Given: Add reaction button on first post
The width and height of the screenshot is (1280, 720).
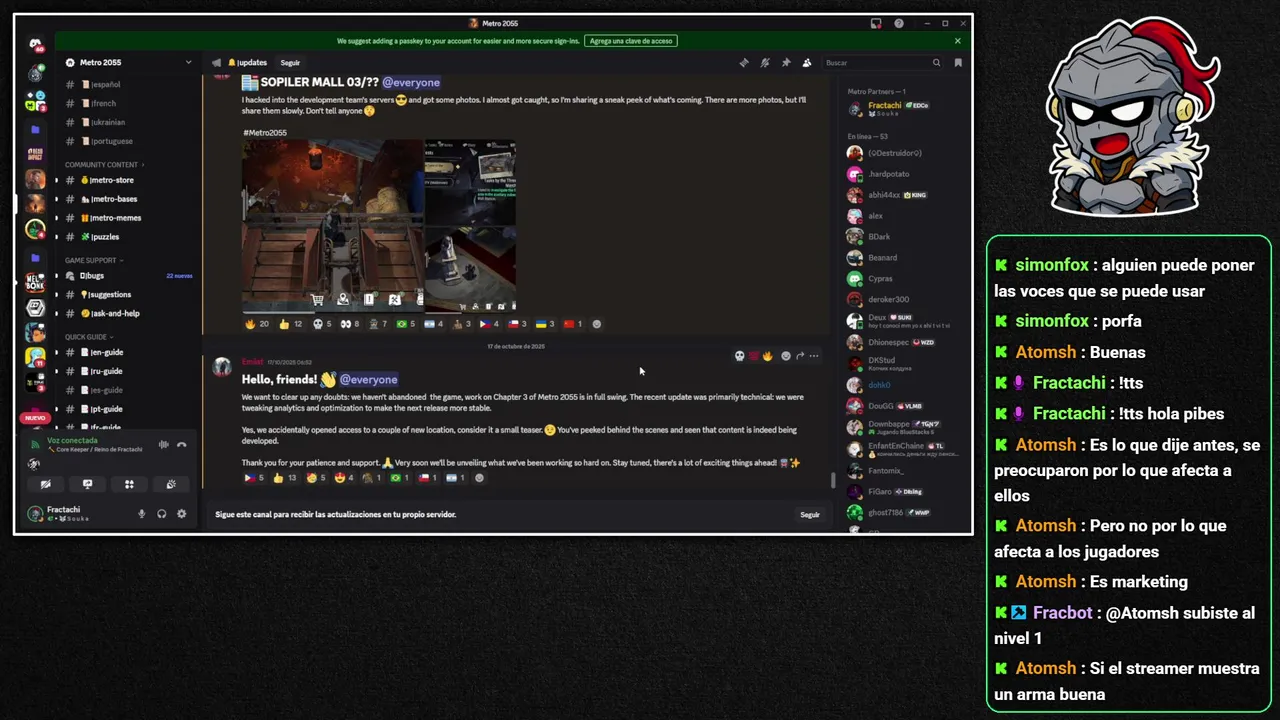Looking at the screenshot, I should (597, 324).
